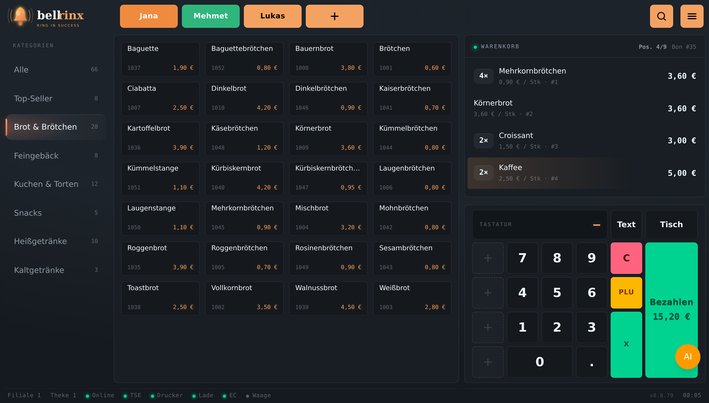Add Baguette to the cart
Viewport: 709px width, 403px height.
coord(161,59)
